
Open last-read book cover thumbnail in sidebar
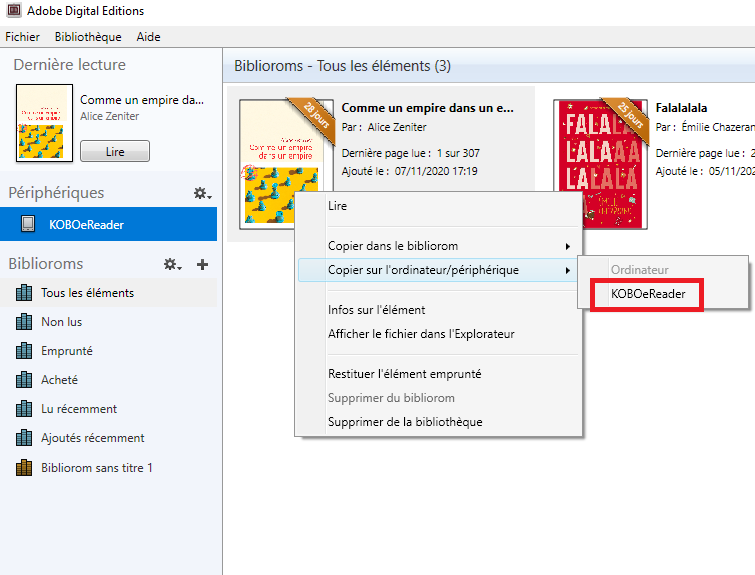click(x=44, y=123)
